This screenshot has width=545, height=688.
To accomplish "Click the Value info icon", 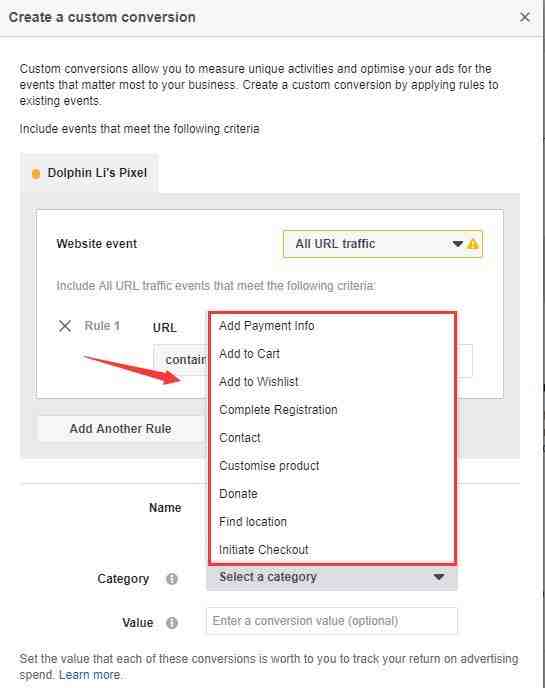I will pos(172,623).
